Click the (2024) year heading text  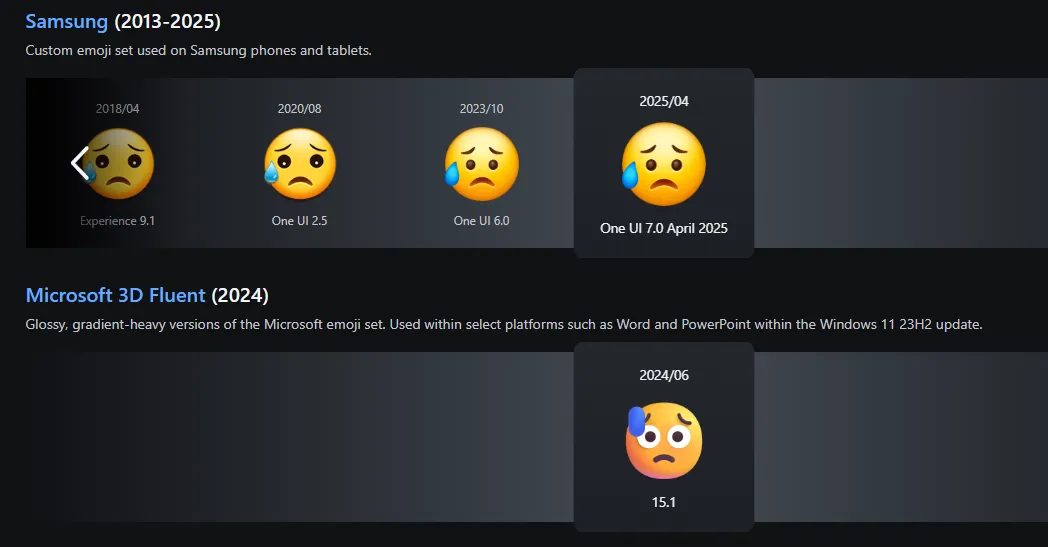tap(240, 295)
